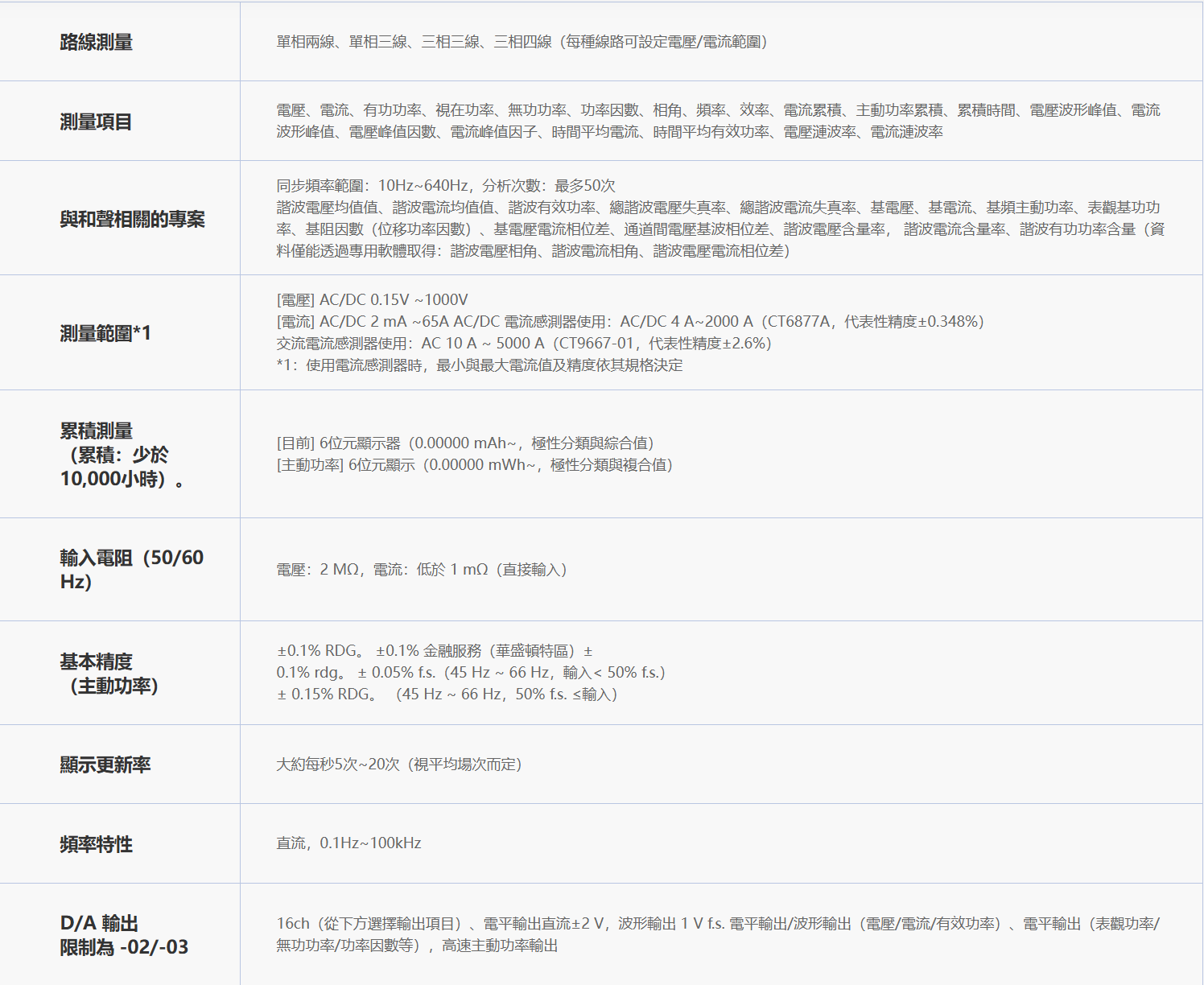Screen dimensions: 1204x985
Task: Click the CT6877A current sensor line
Action: pos(630,322)
